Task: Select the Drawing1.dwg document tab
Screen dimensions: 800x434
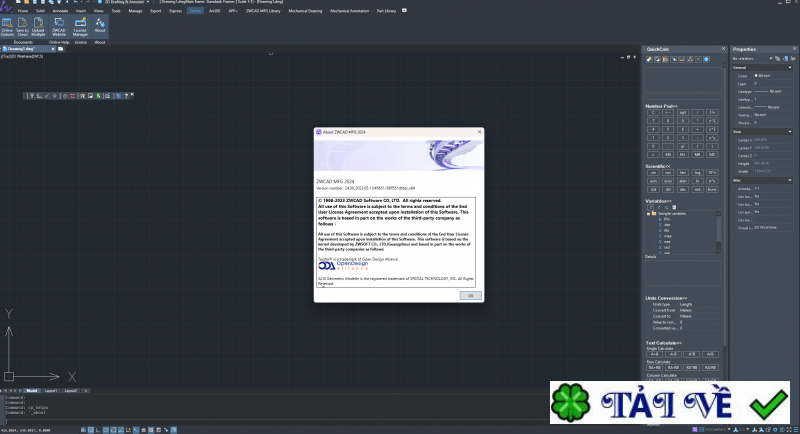Action: (23, 48)
